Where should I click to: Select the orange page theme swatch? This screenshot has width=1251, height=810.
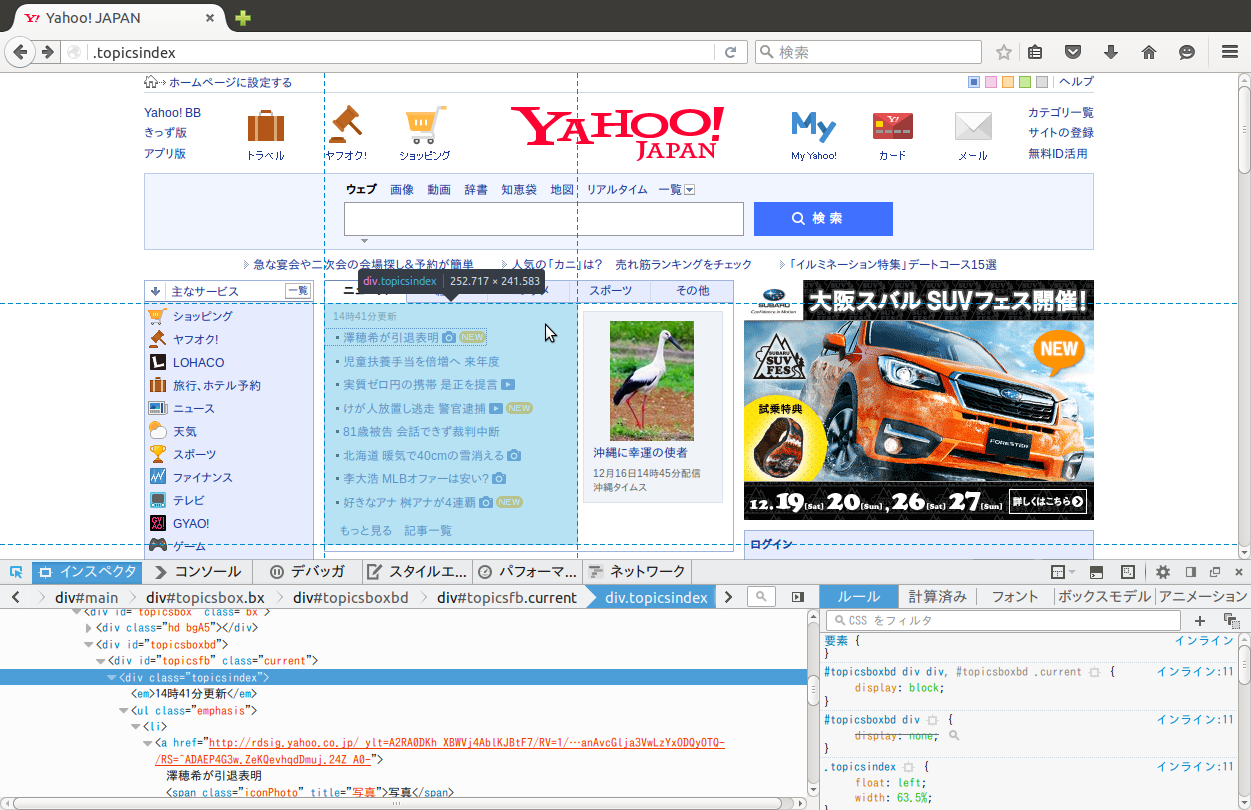click(1008, 82)
